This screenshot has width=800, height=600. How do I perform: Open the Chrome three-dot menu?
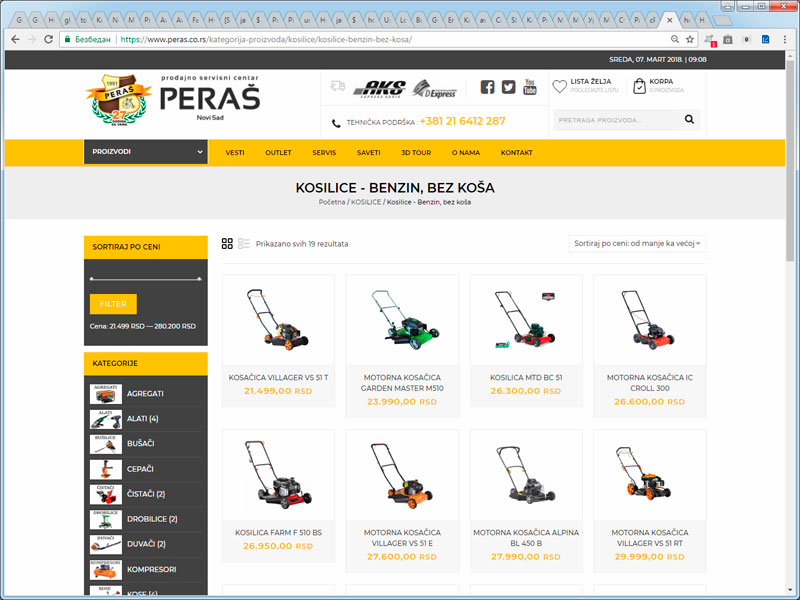click(785, 39)
